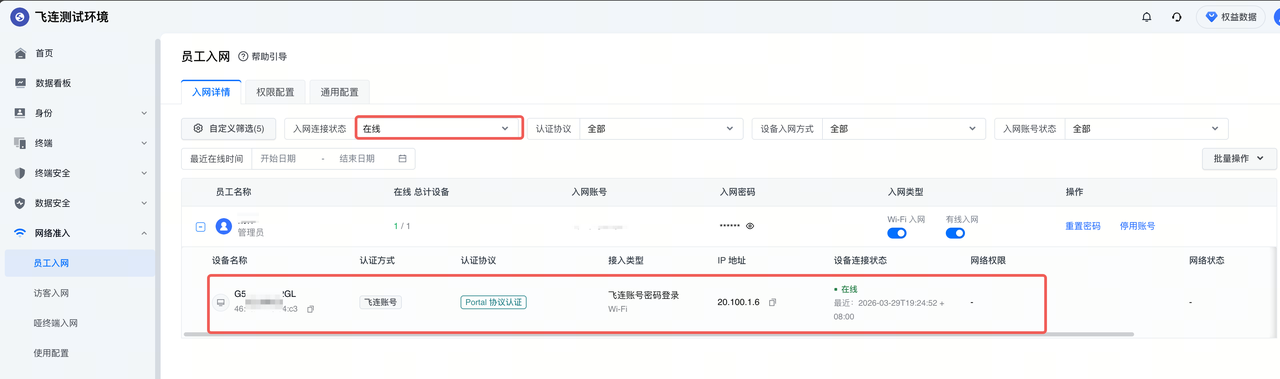Switch to the 权限配置 tab
Image resolution: width=1280 pixels, height=379 pixels.
(275, 92)
